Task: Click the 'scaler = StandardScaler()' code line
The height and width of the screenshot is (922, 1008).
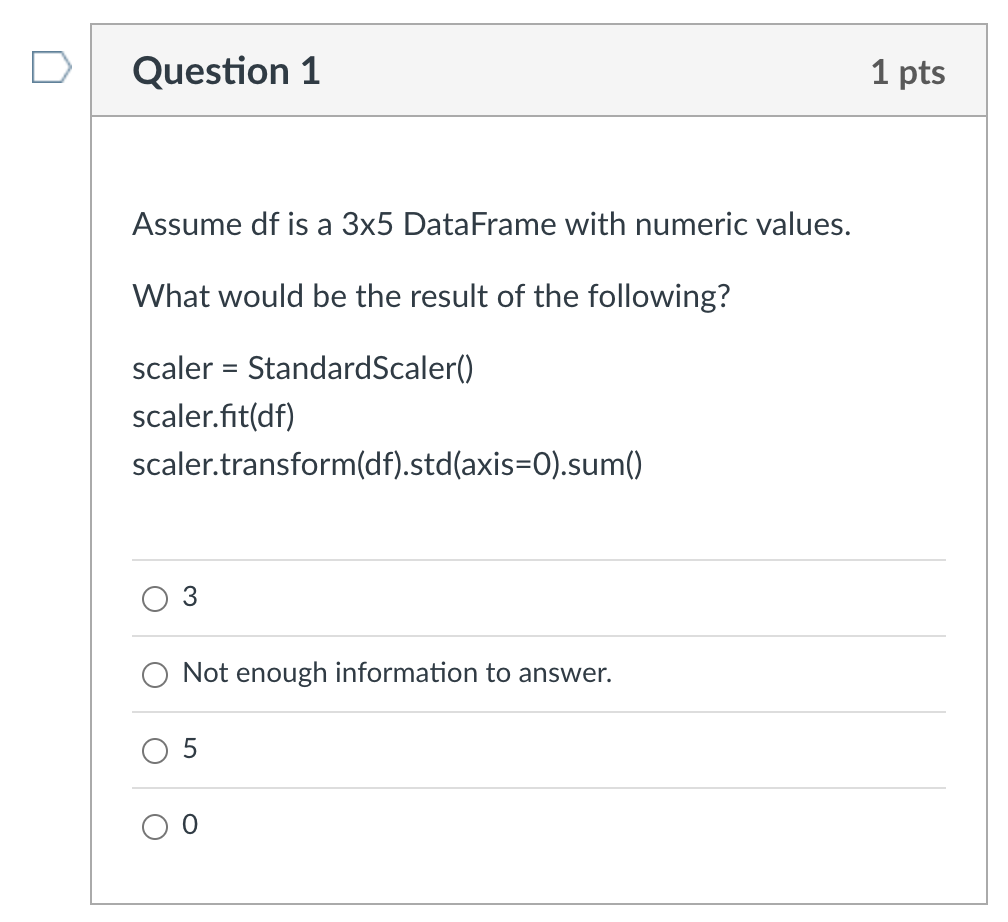Action: click(303, 368)
